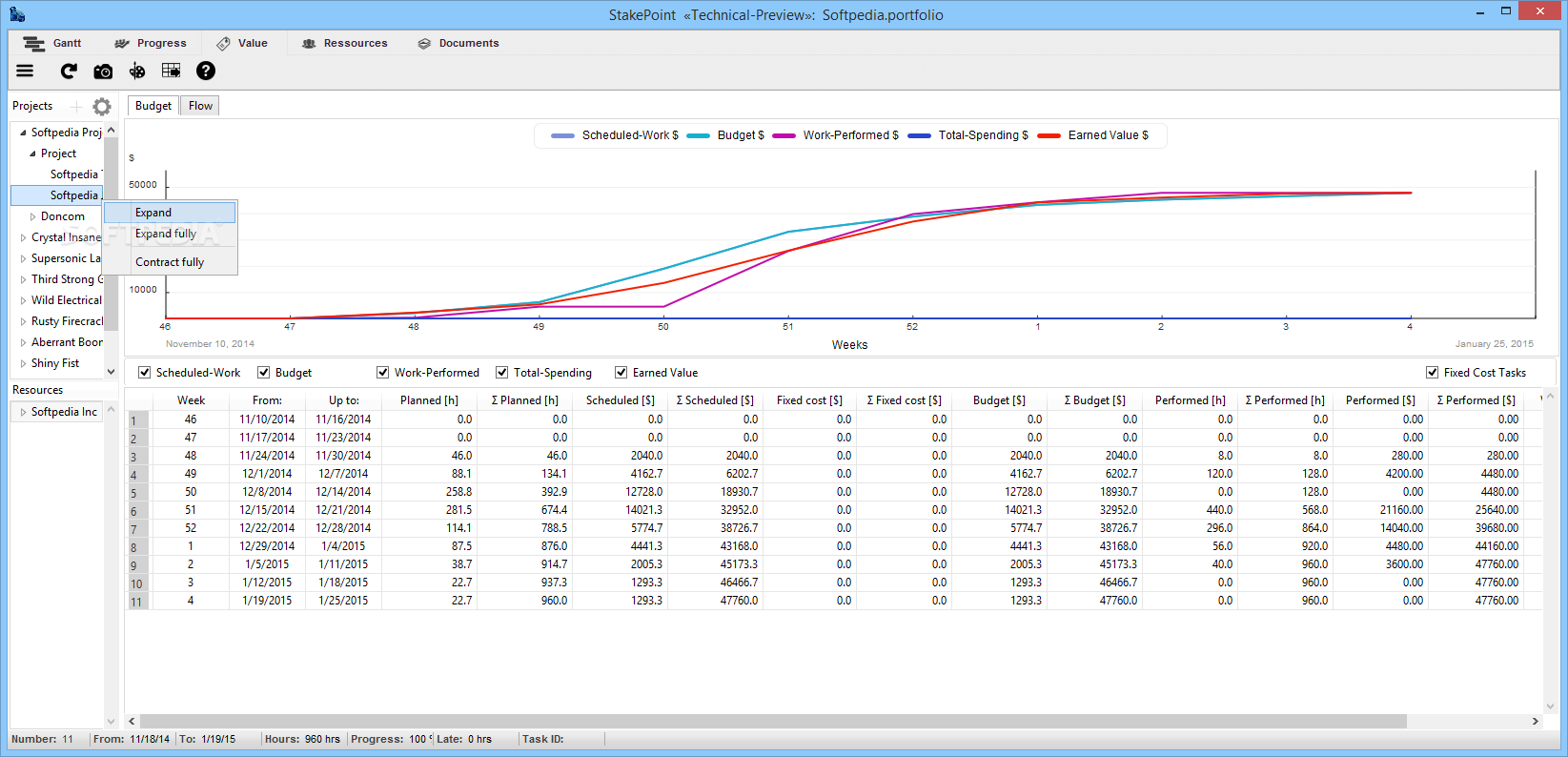
Task: Collapse the Softpedia Proj tree node
Action: tap(23, 133)
